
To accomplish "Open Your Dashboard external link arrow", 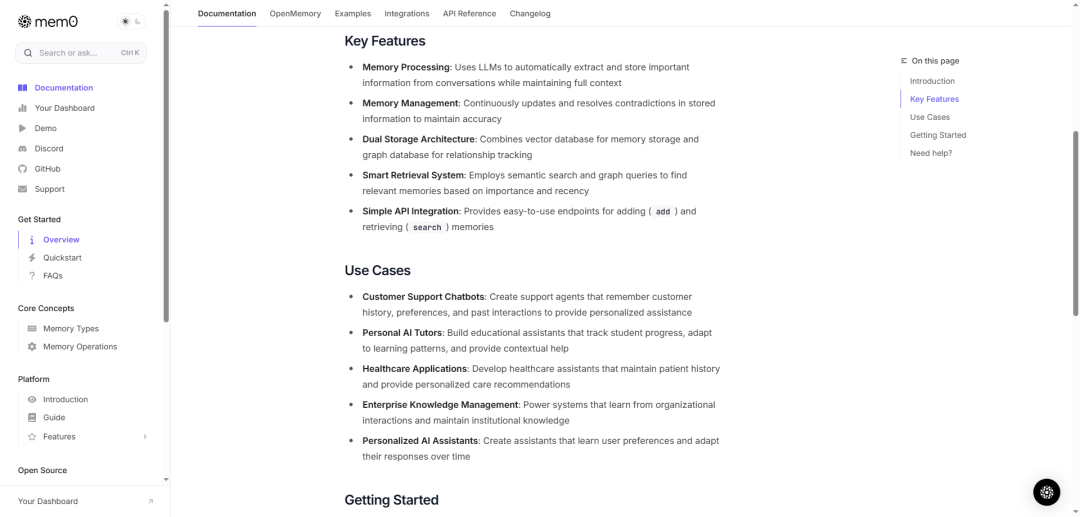I will [x=151, y=501].
